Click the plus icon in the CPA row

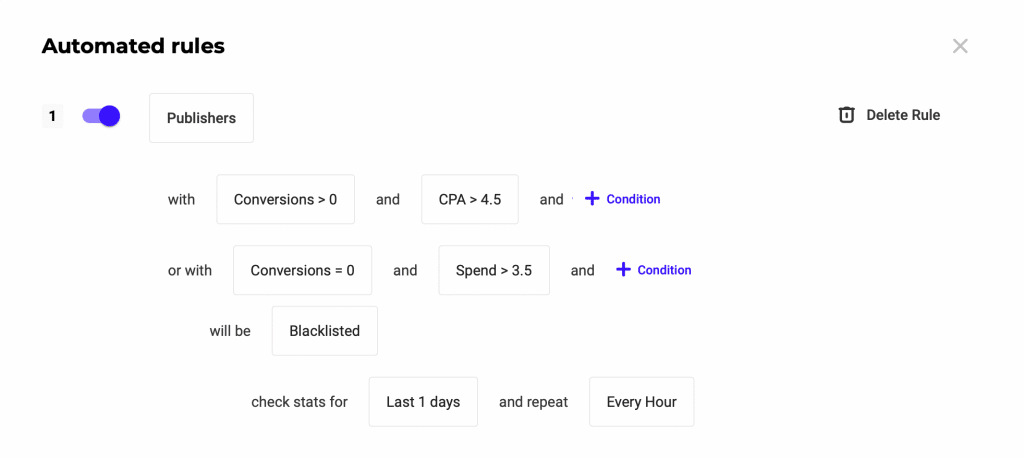pyautogui.click(x=592, y=199)
